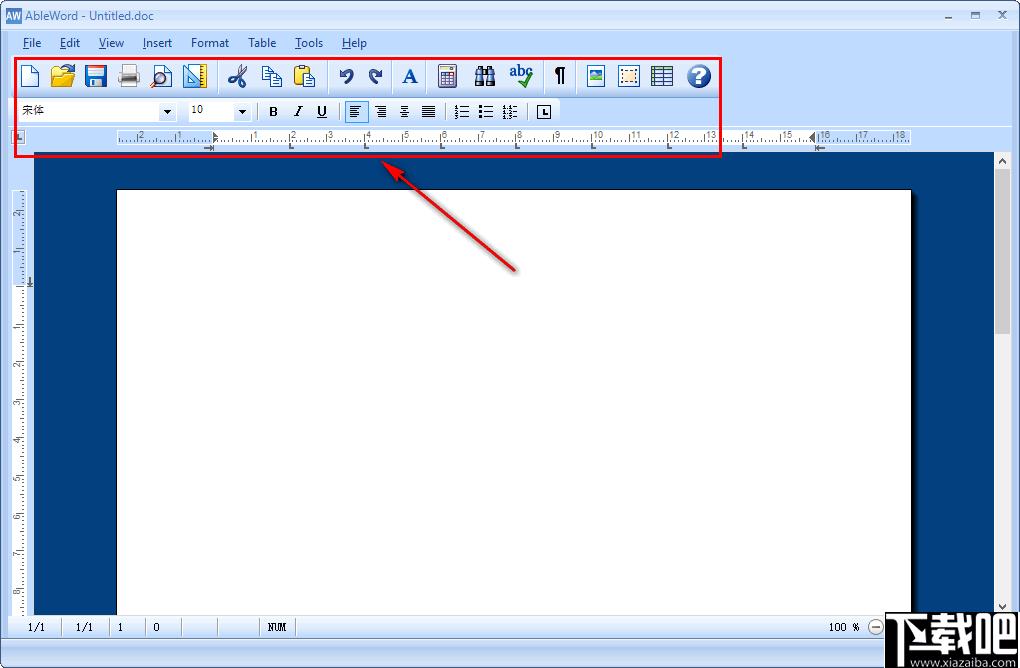Open Print Preview magnifier icon
Image resolution: width=1020 pixels, height=668 pixels.
point(161,76)
